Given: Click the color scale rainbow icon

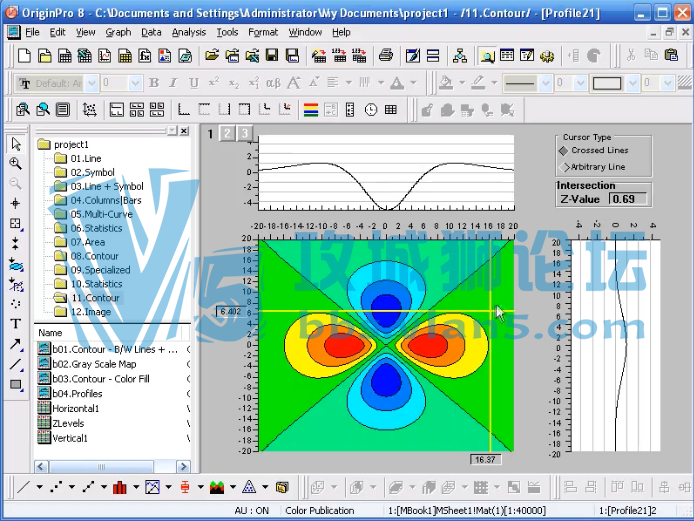Looking at the screenshot, I should pos(311,110).
